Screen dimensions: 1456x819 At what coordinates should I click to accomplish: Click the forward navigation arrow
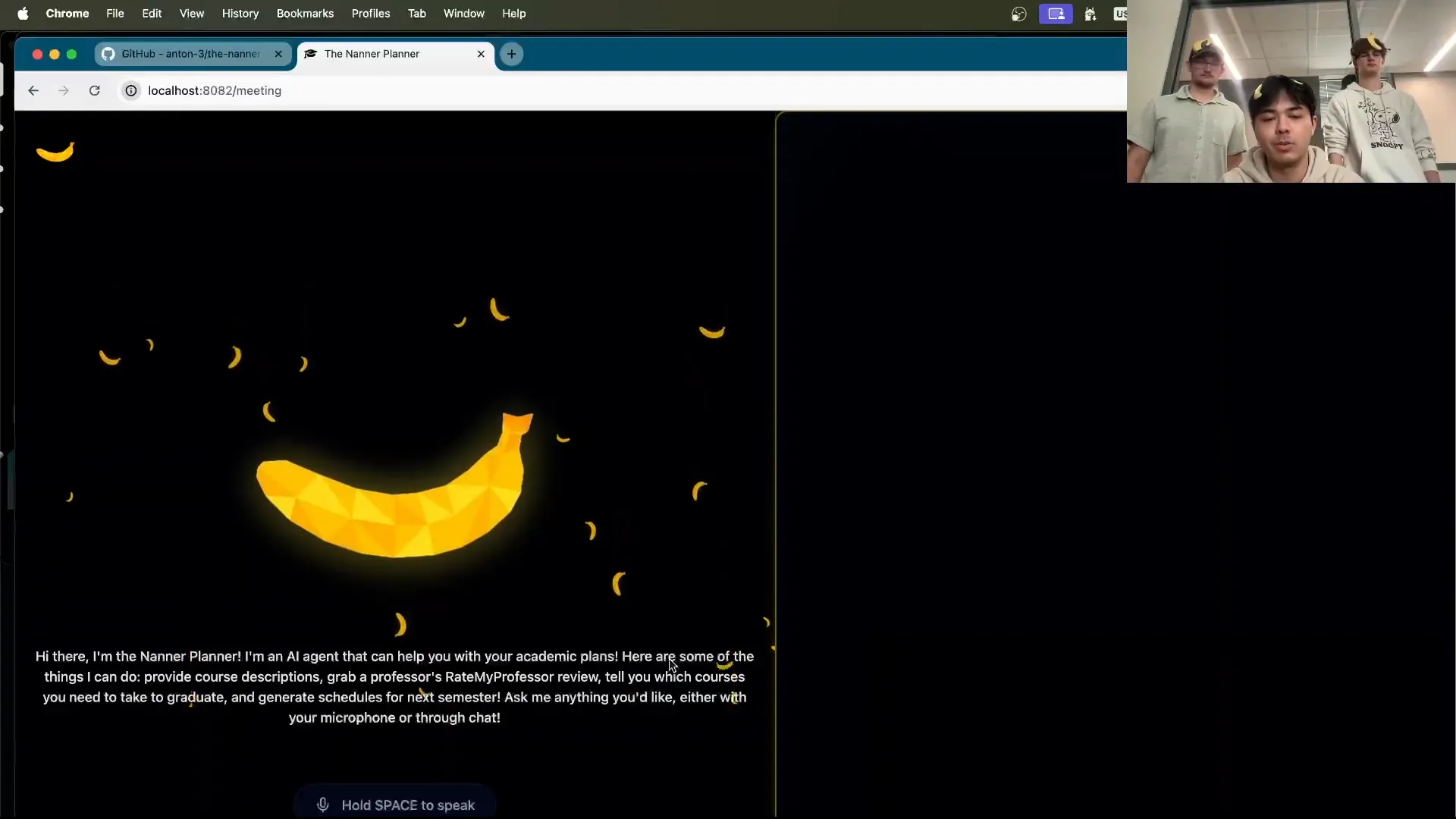(x=63, y=90)
